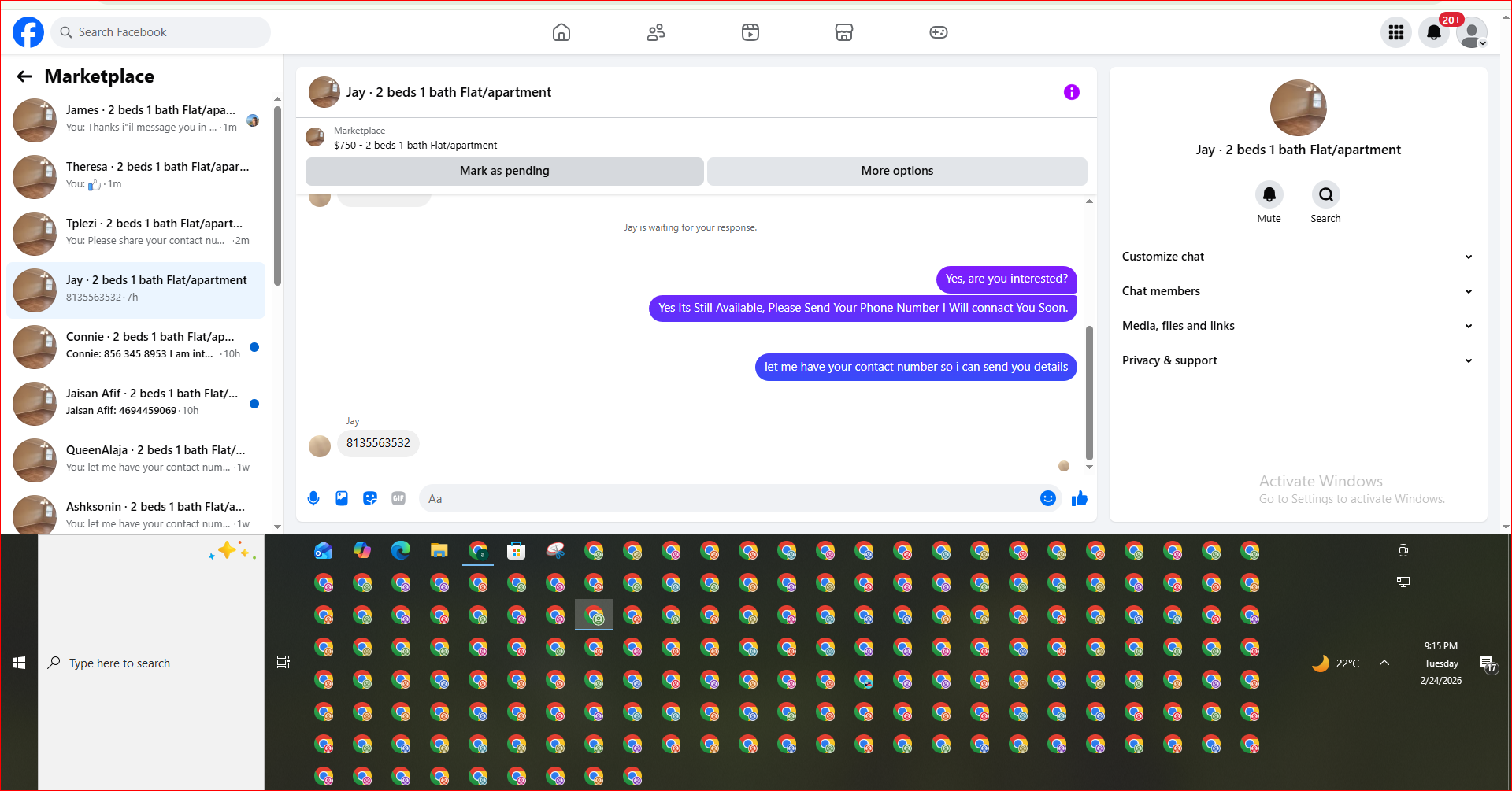
Task: Open the QueenAlaja conversation
Action: pos(136,460)
